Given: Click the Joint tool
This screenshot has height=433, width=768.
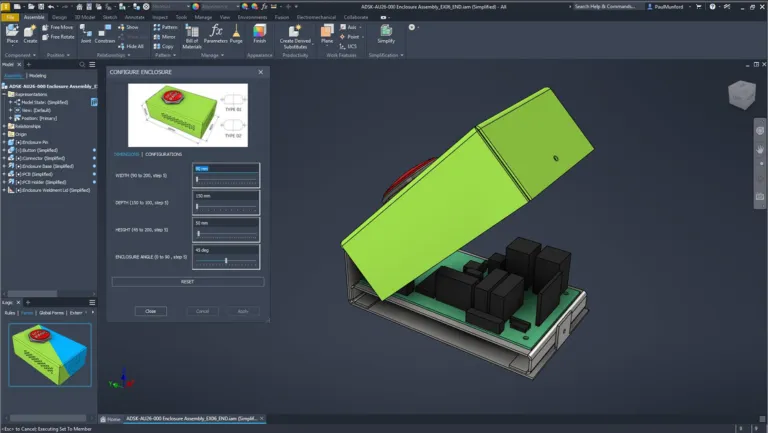Looking at the screenshot, I should click(x=86, y=34).
